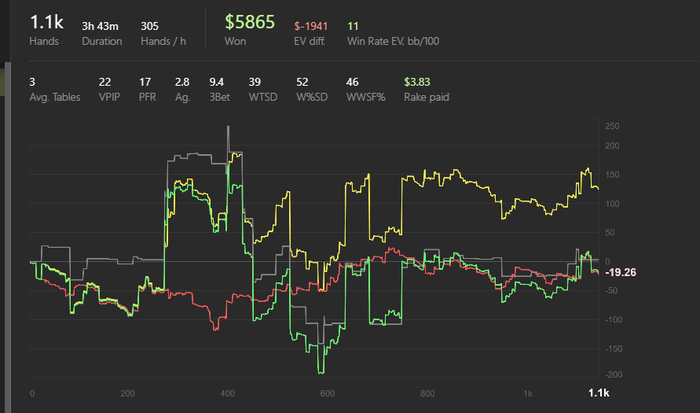Screen dimensions: 700x413
Task: Click the vertical scrollbar on left edge
Action: click(8, 237)
